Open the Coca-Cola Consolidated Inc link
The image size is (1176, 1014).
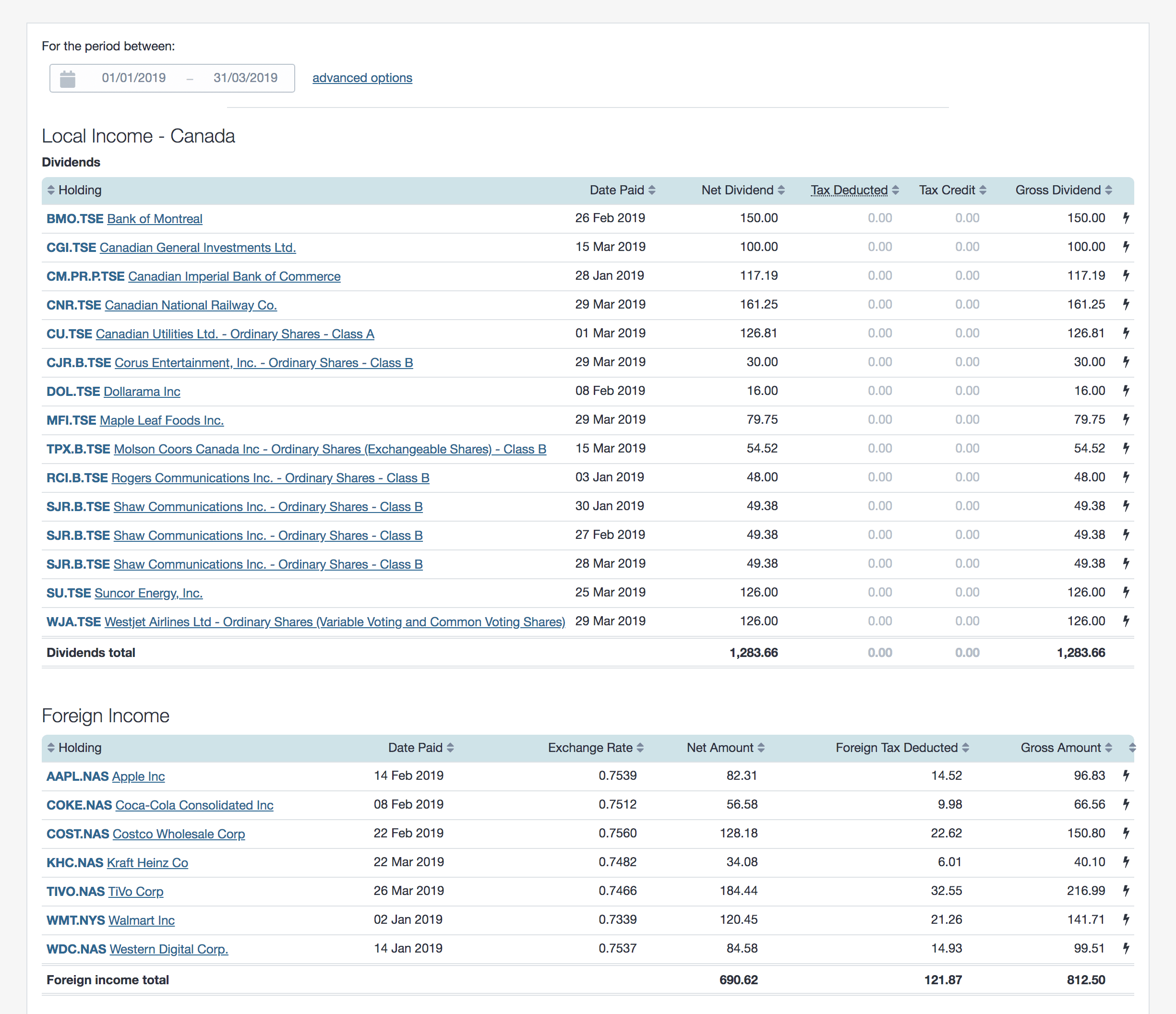click(194, 805)
